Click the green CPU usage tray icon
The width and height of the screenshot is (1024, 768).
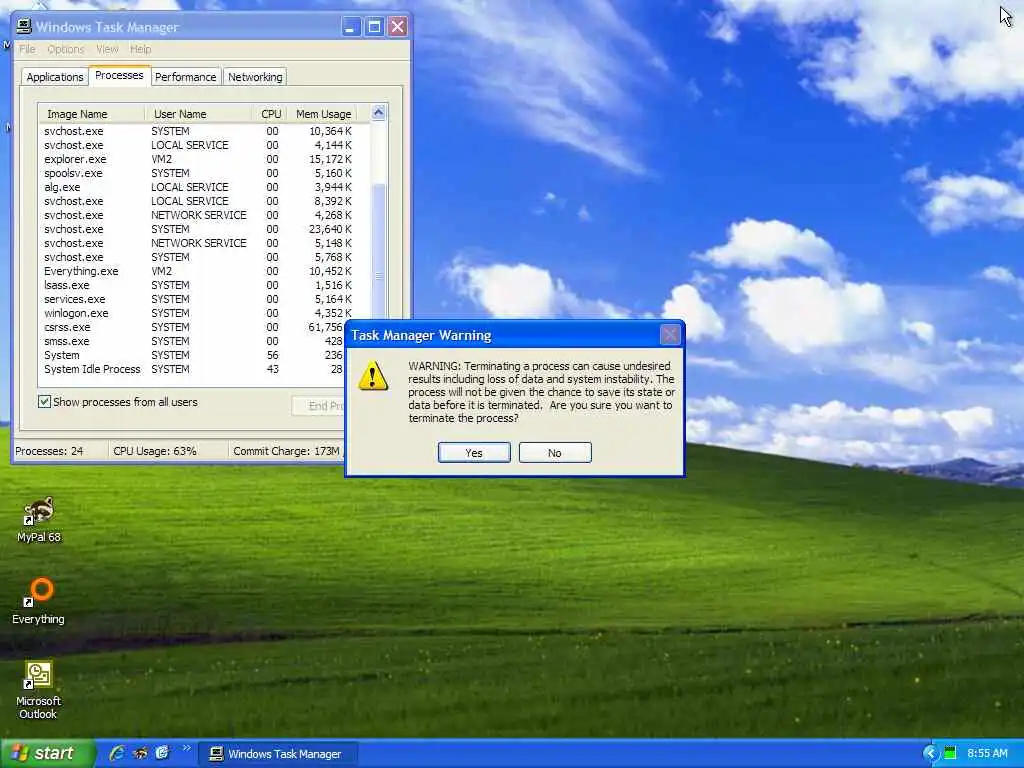[x=951, y=754]
